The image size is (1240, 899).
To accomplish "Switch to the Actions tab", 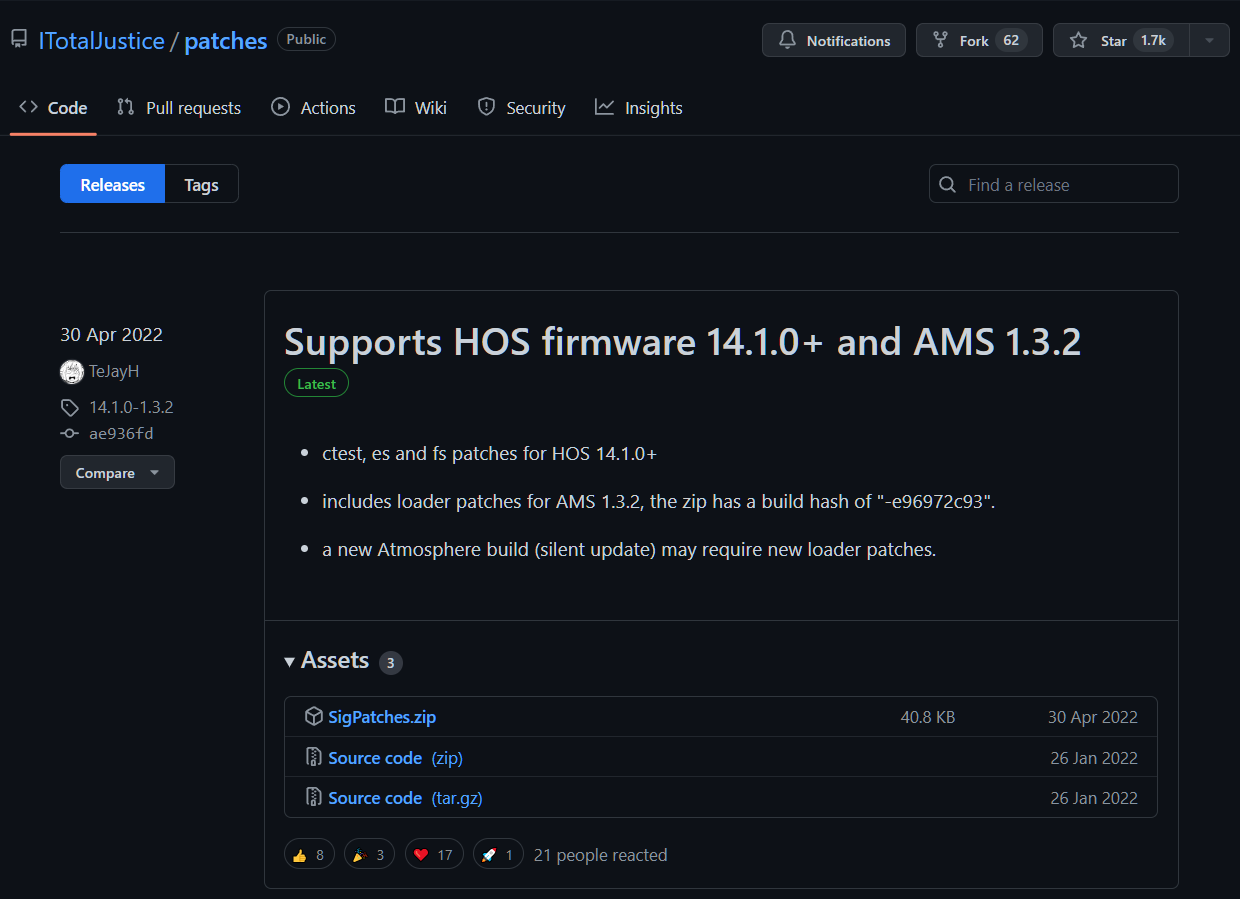I will [x=313, y=107].
